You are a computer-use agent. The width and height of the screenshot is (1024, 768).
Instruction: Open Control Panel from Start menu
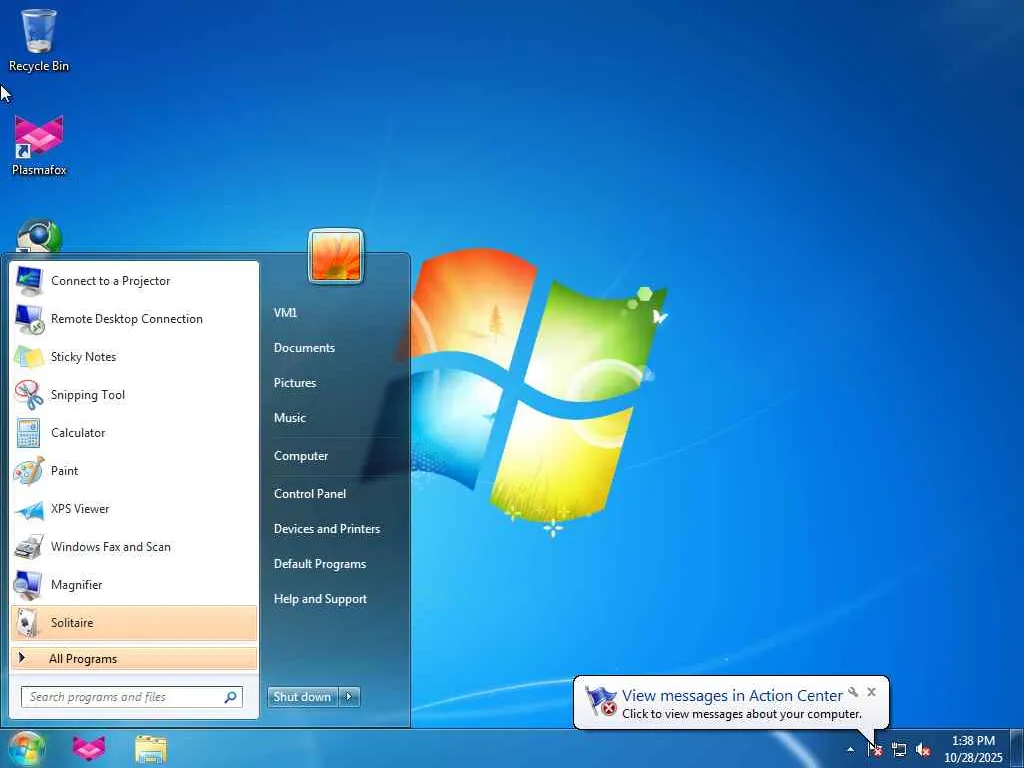(x=310, y=494)
